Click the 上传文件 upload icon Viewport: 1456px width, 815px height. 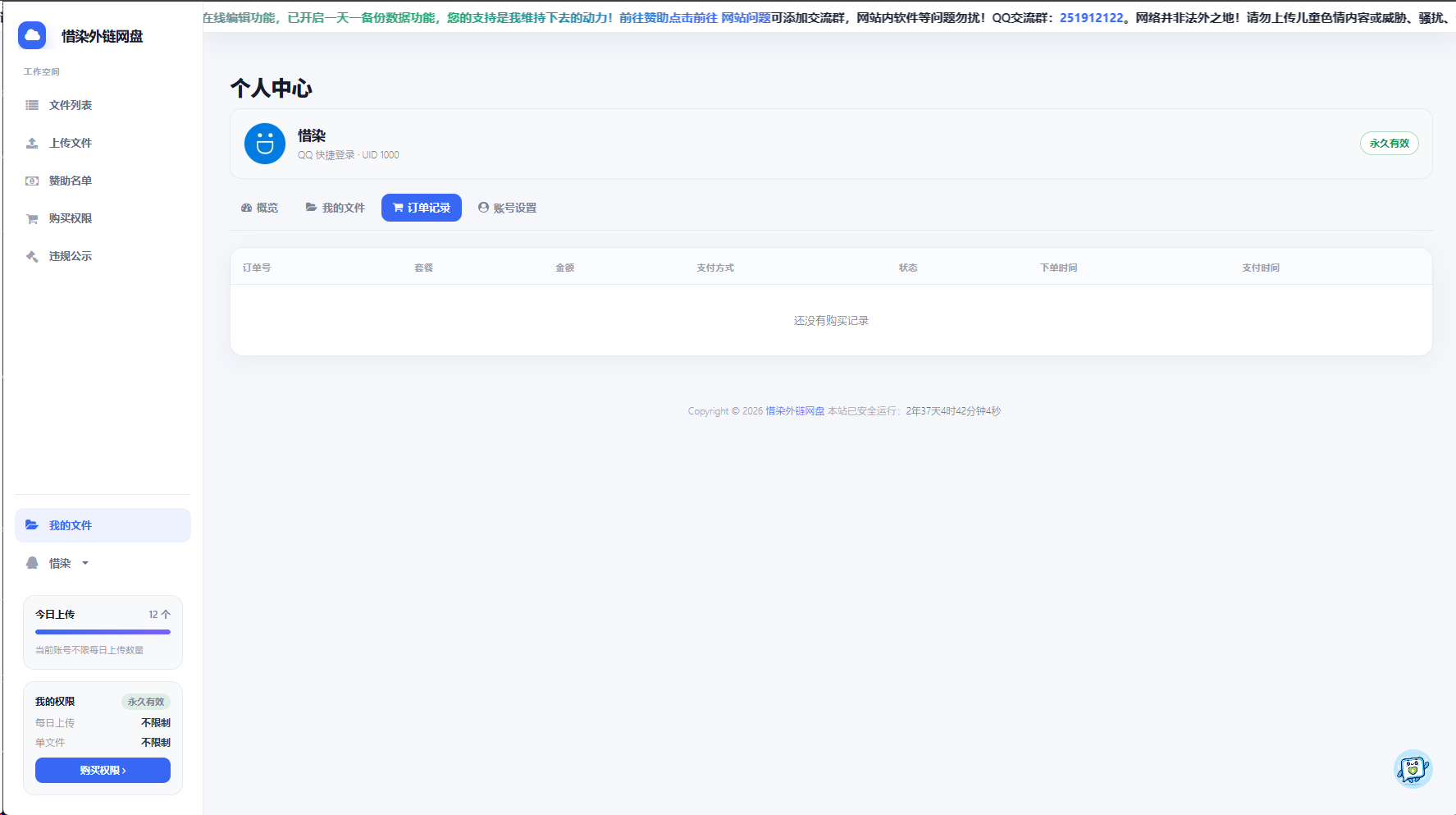tap(32, 143)
